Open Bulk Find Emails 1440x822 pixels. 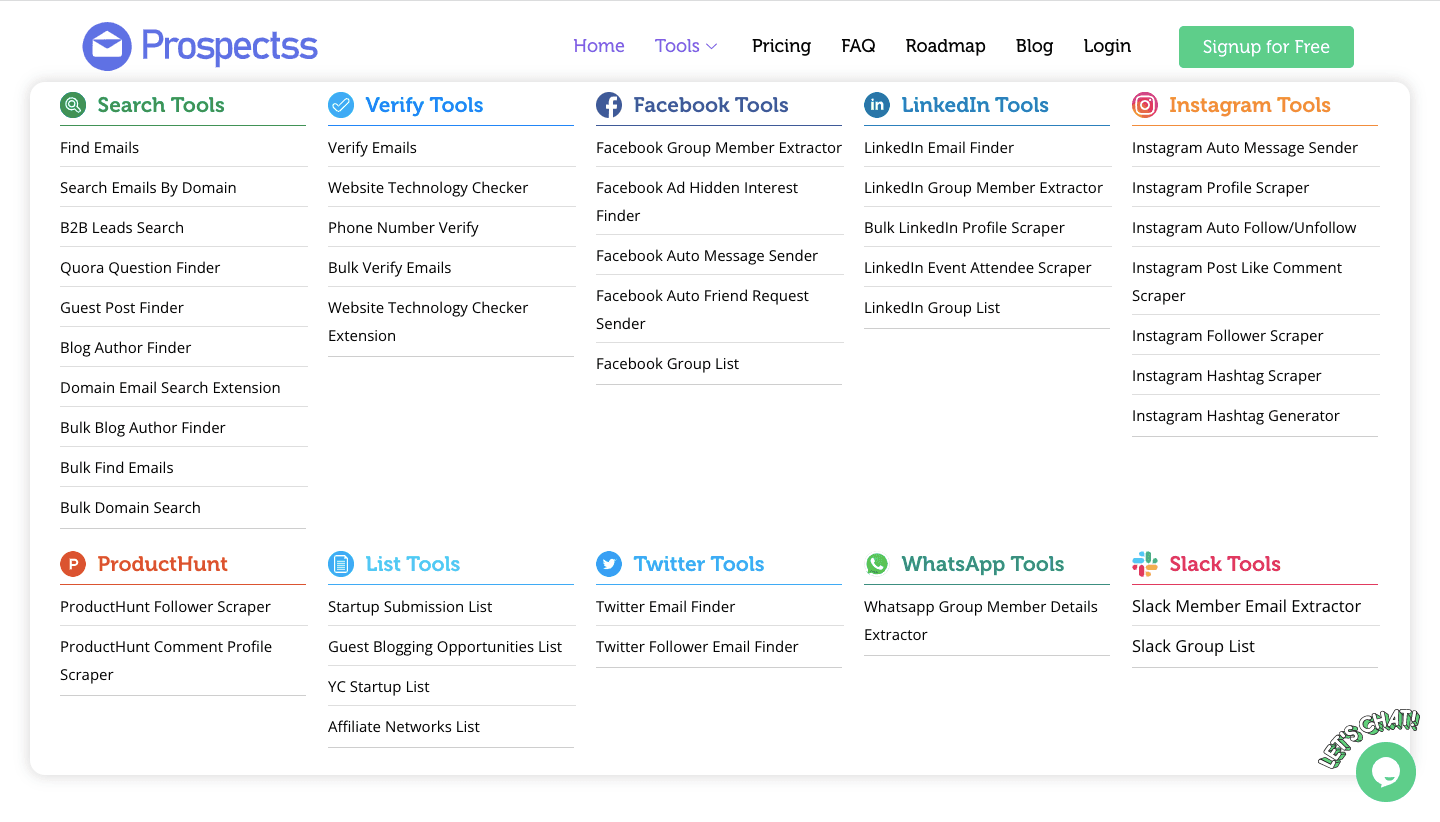click(117, 468)
